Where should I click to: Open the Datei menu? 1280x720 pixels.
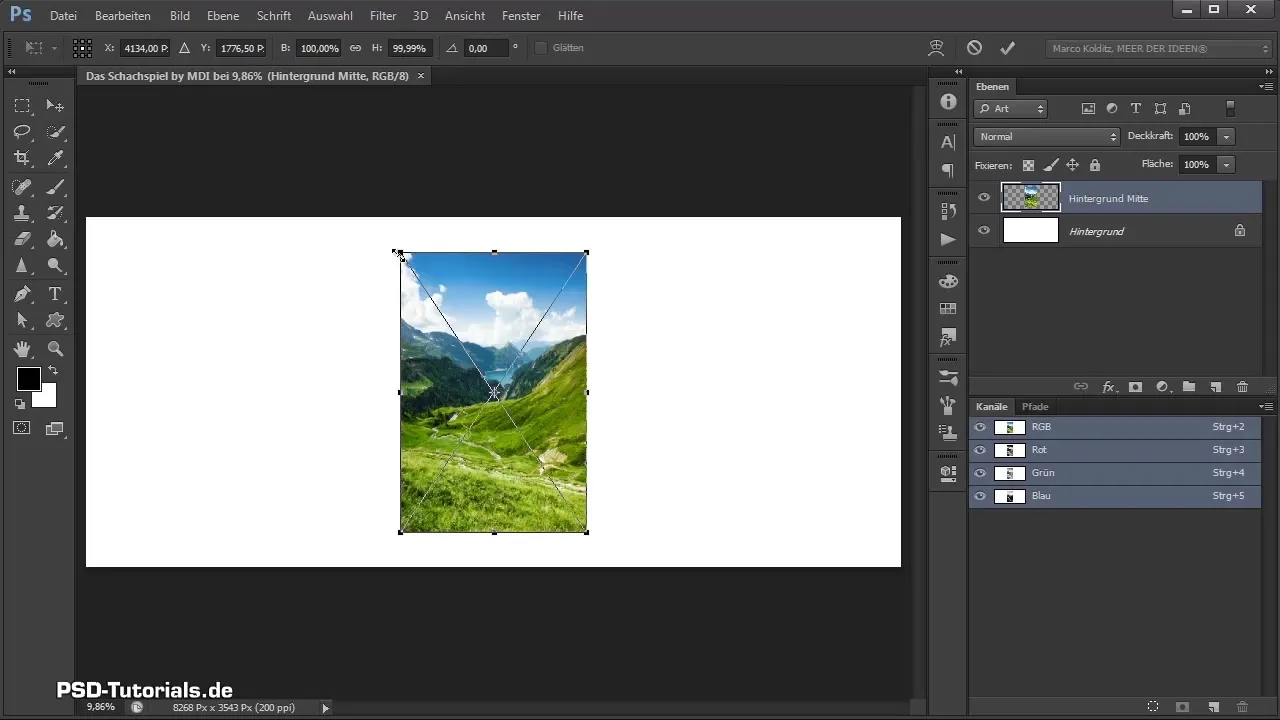[63, 16]
